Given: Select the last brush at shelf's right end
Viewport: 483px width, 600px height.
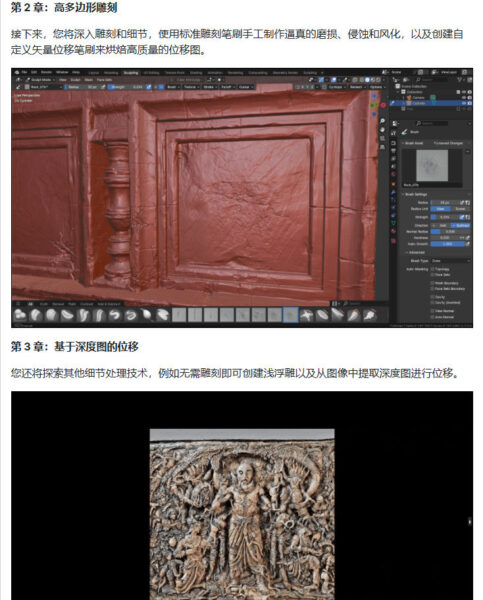Looking at the screenshot, I should pyautogui.click(x=370, y=315).
